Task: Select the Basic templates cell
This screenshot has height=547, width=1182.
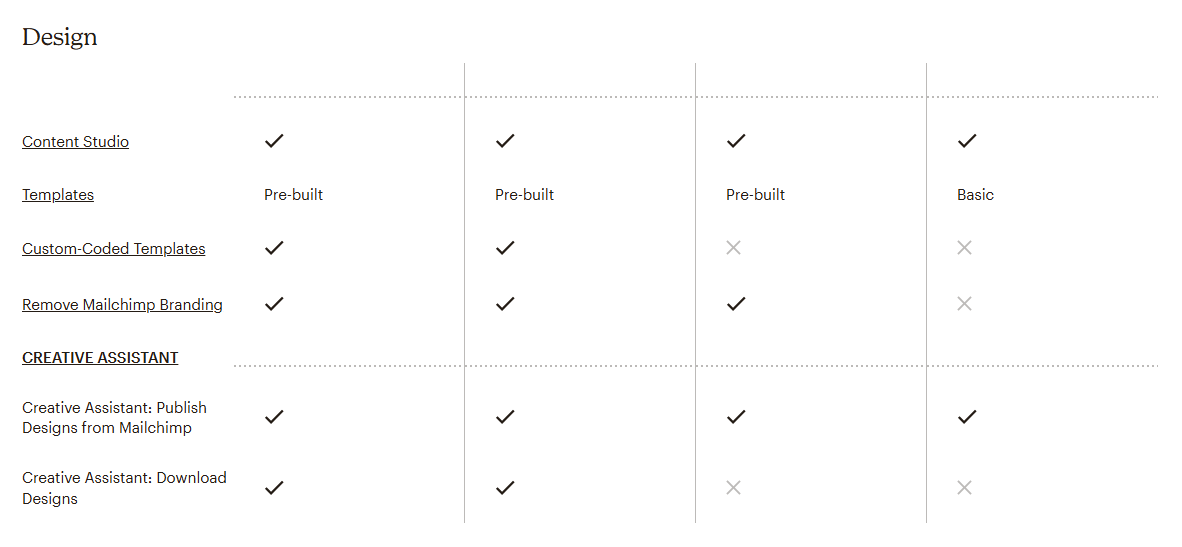Action: pyautogui.click(x=975, y=195)
